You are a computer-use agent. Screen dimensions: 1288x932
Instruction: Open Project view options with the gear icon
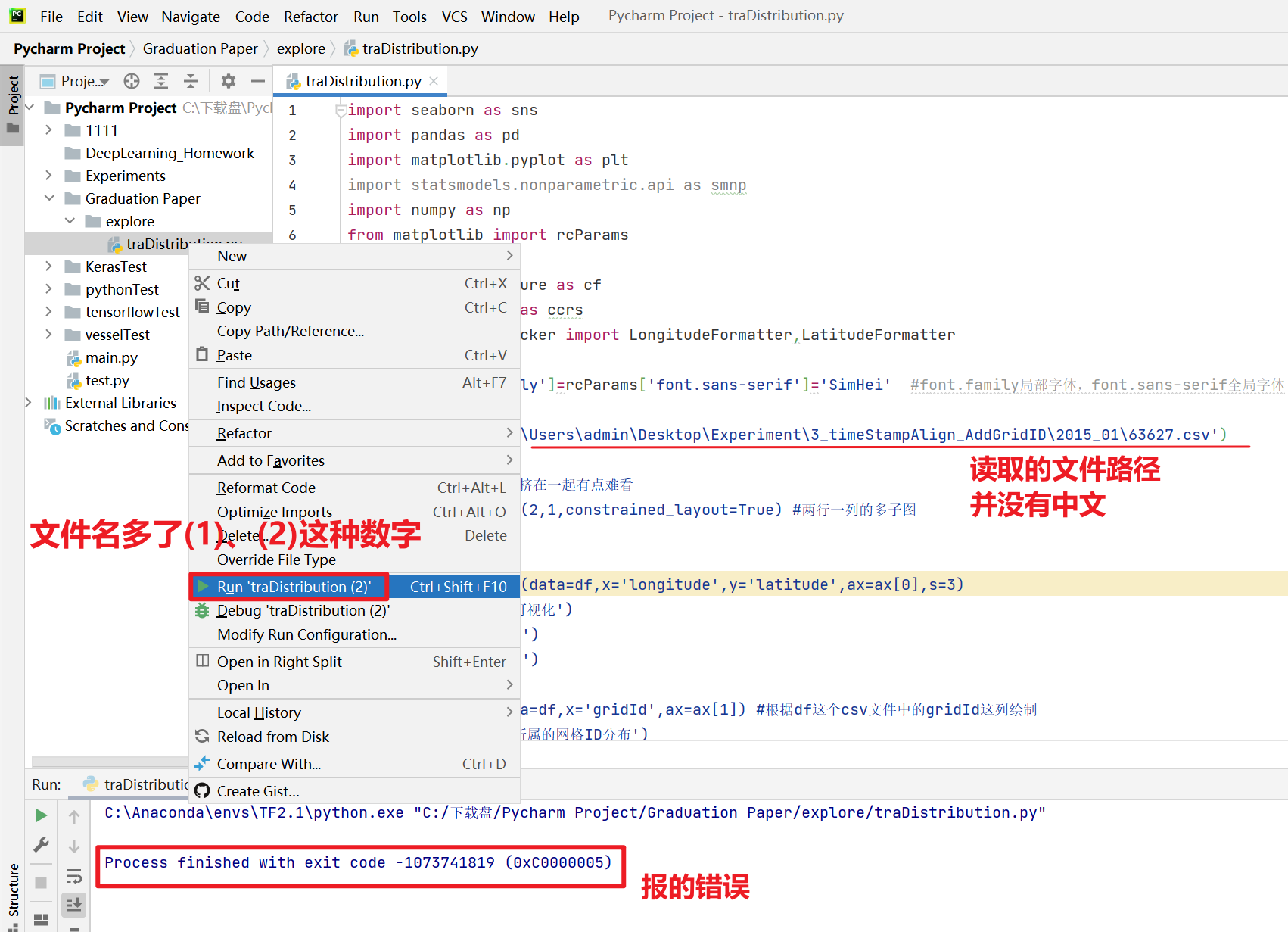229,81
